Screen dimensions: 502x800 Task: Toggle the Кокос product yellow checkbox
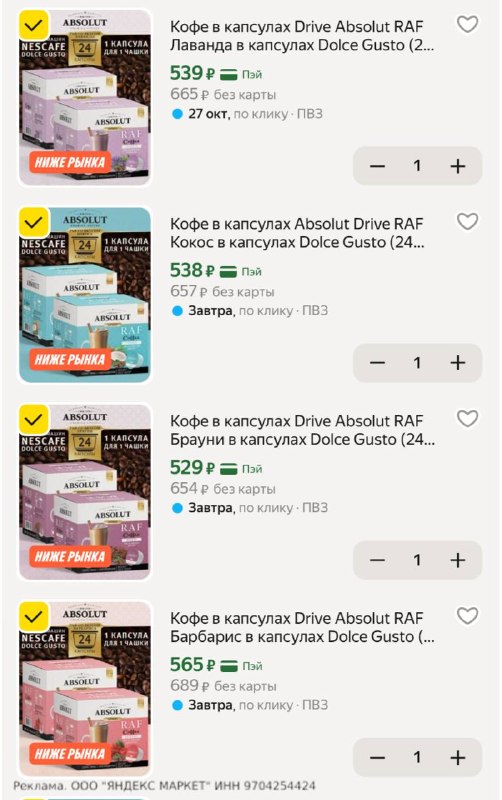tap(34, 222)
